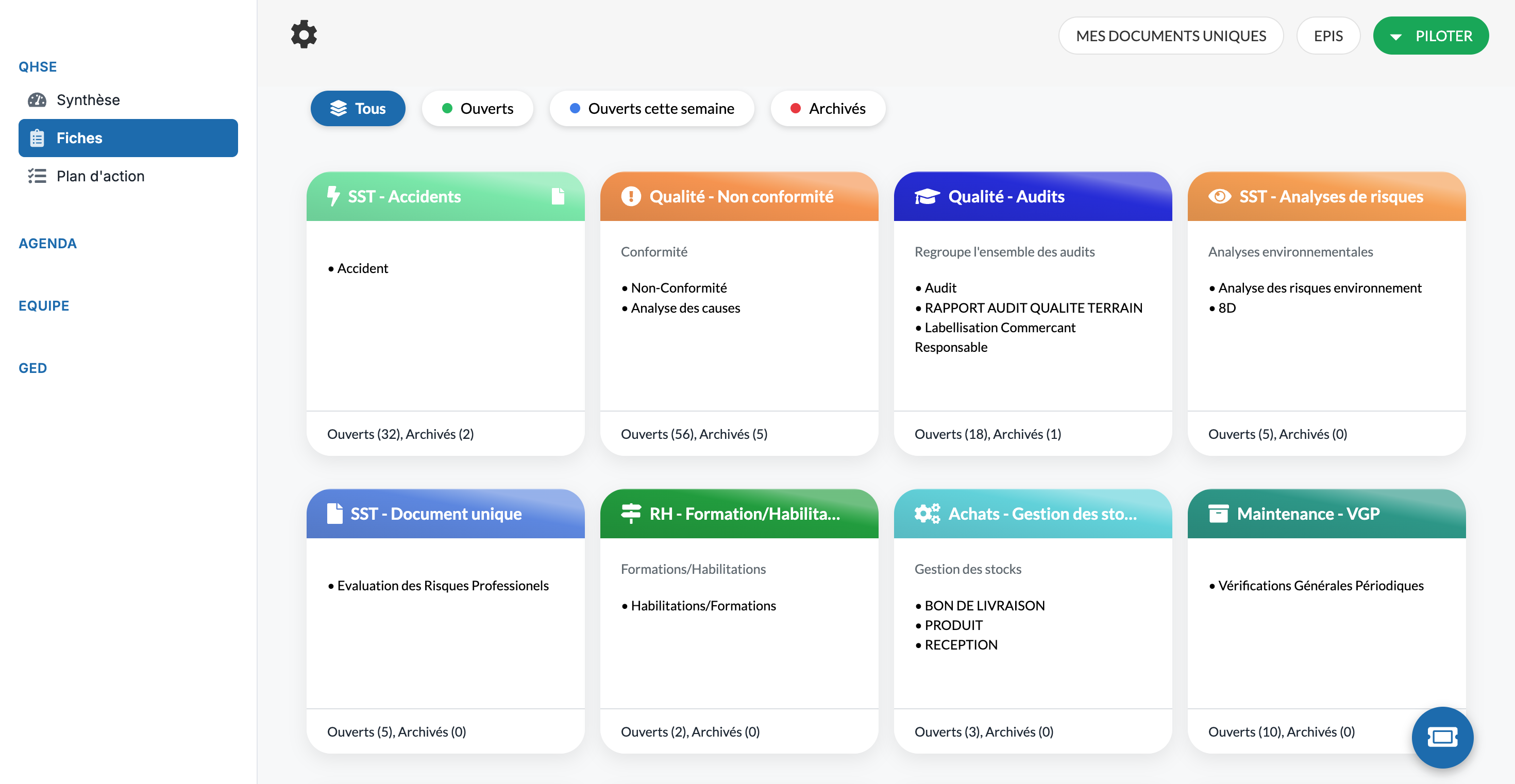Image resolution: width=1515 pixels, height=784 pixels.
Task: Click the EPIS button
Action: [x=1328, y=37]
